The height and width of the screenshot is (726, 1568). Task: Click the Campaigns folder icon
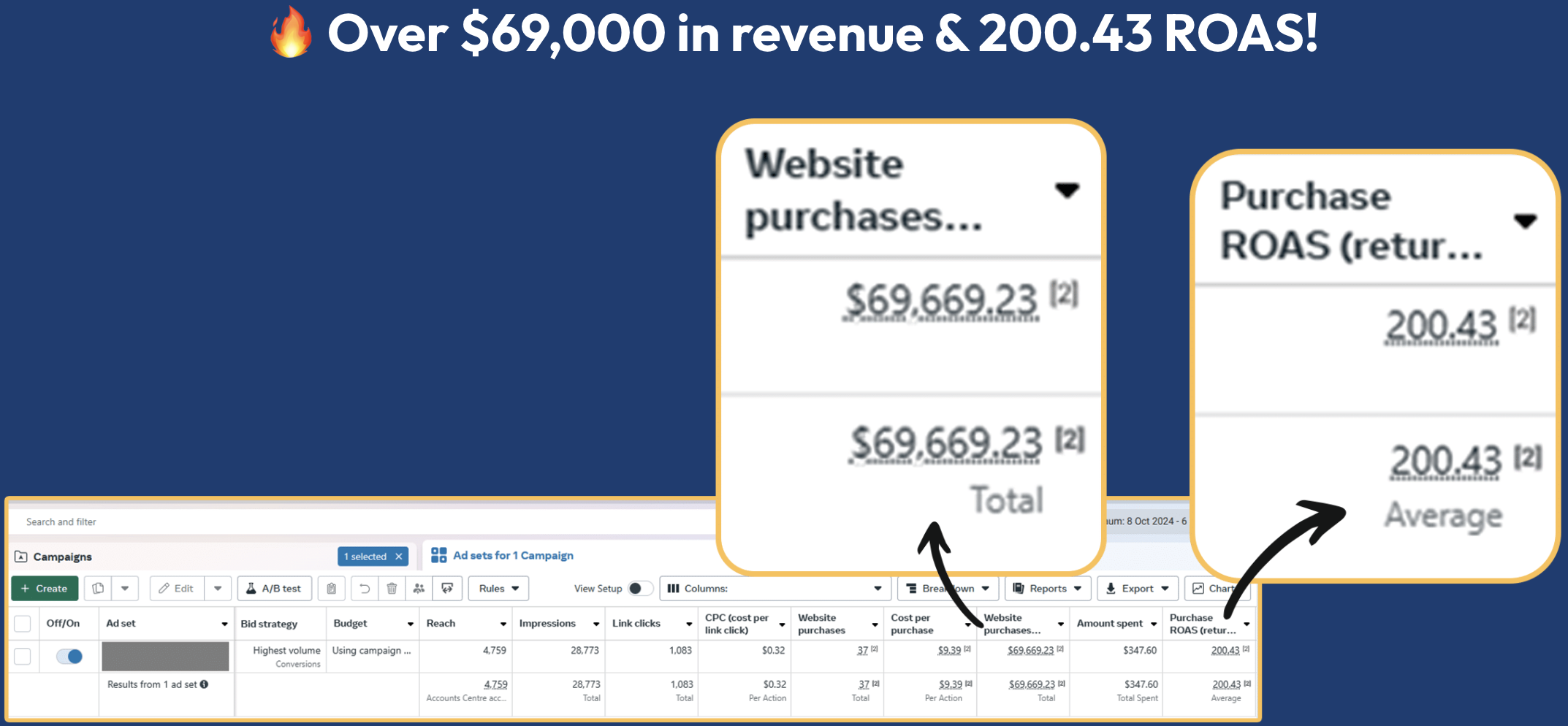tap(21, 557)
